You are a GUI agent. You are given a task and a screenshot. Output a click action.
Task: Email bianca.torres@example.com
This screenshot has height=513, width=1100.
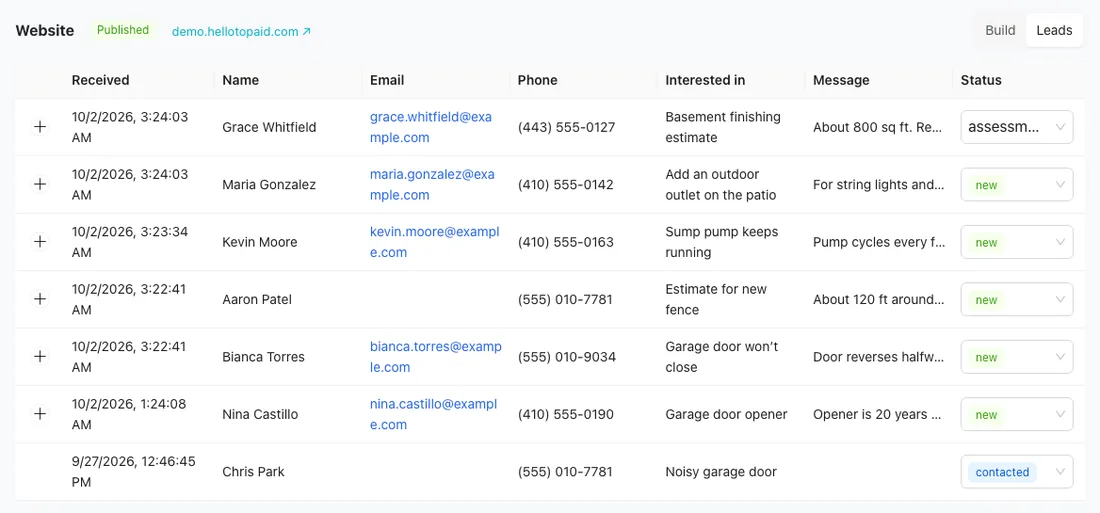(436, 357)
